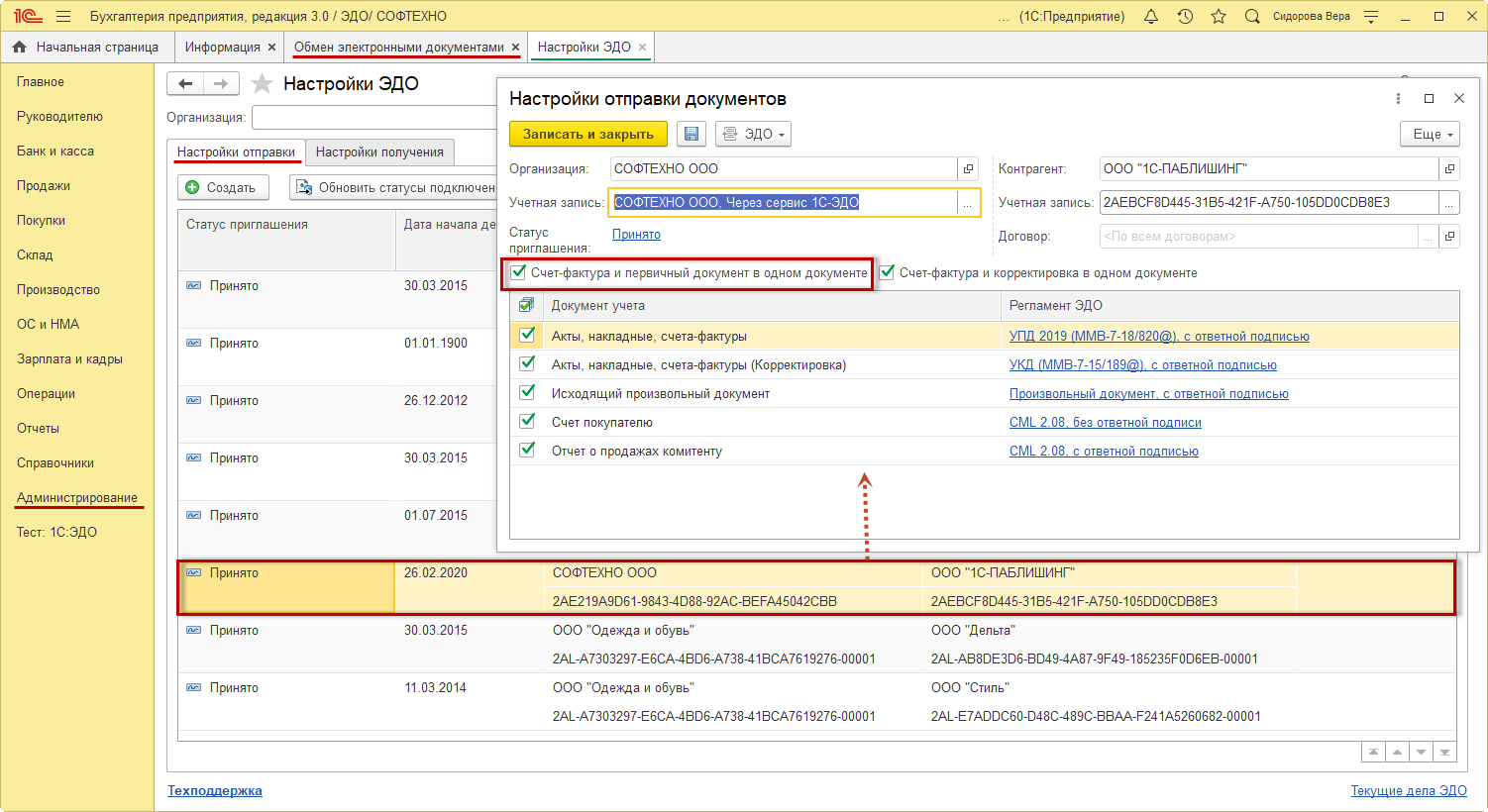
Task: Open Еще dropdown menu
Action: 1430,134
